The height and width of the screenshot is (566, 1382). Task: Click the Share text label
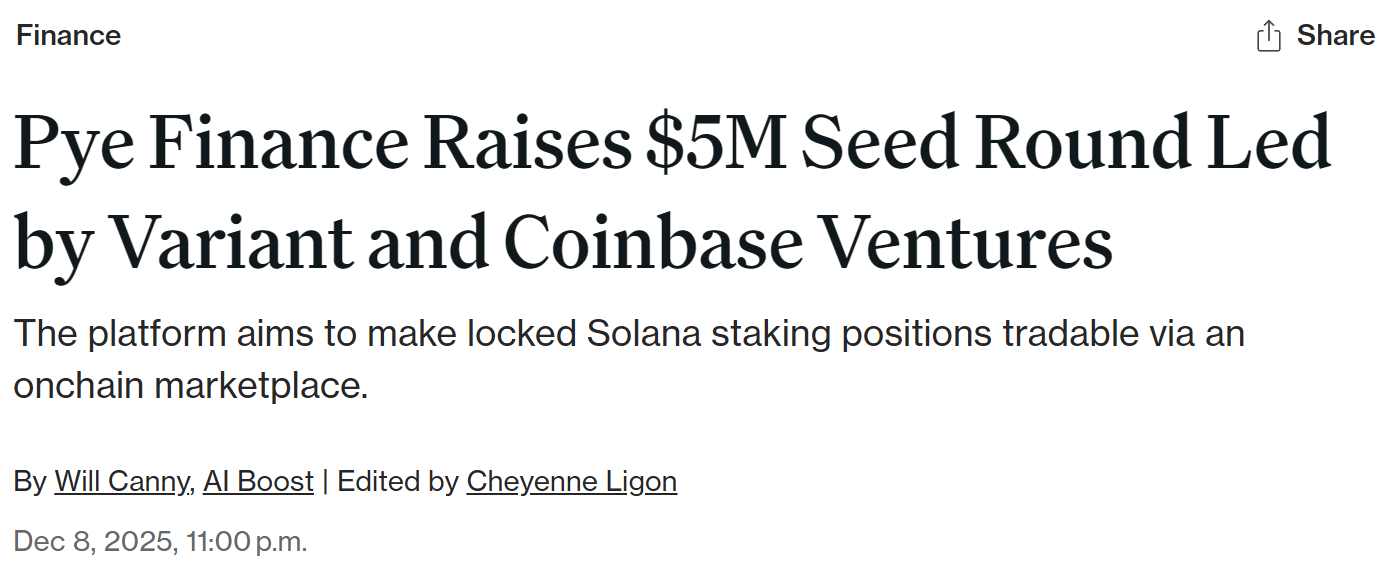[x=1335, y=36]
